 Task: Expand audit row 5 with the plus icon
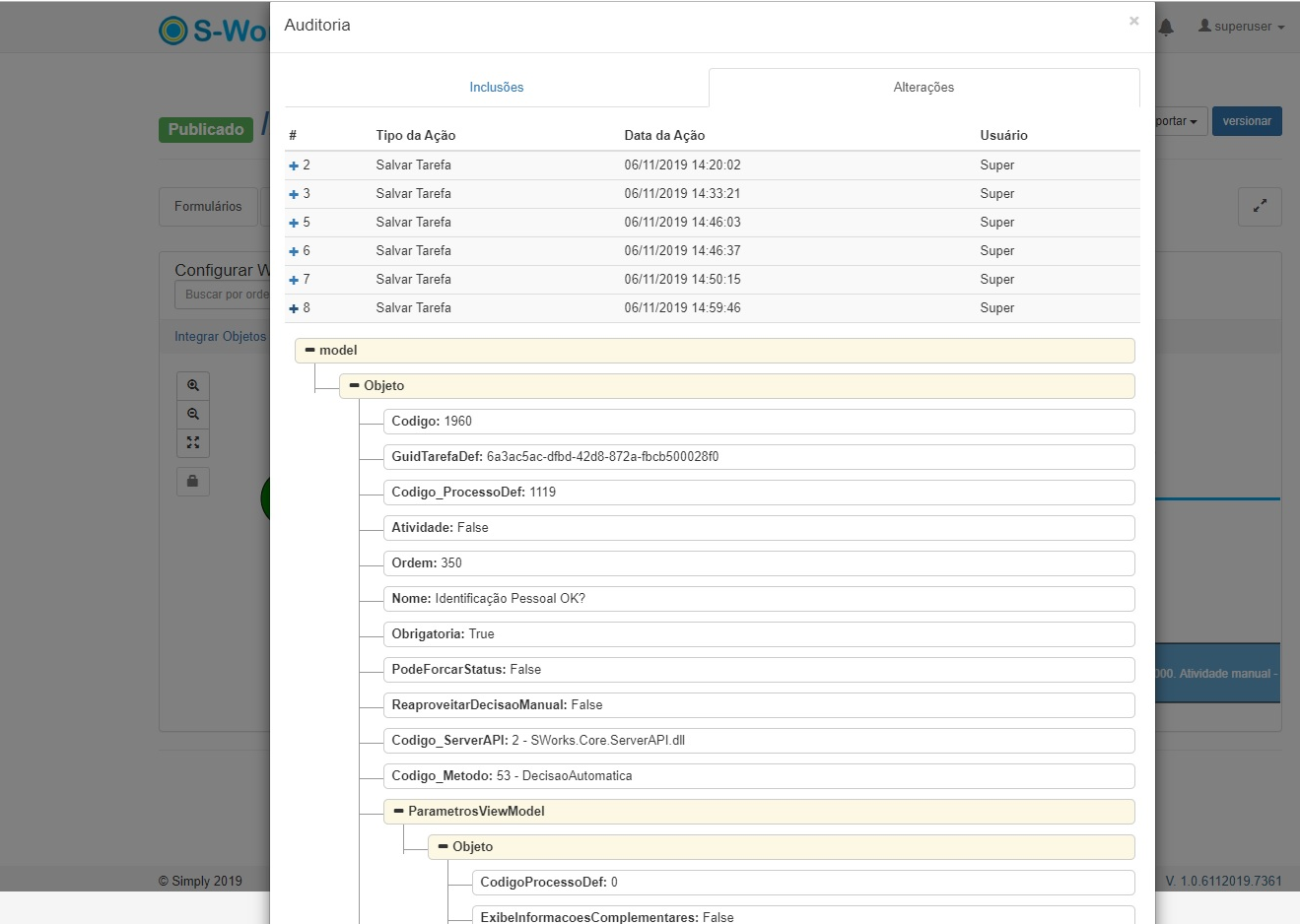(x=294, y=223)
